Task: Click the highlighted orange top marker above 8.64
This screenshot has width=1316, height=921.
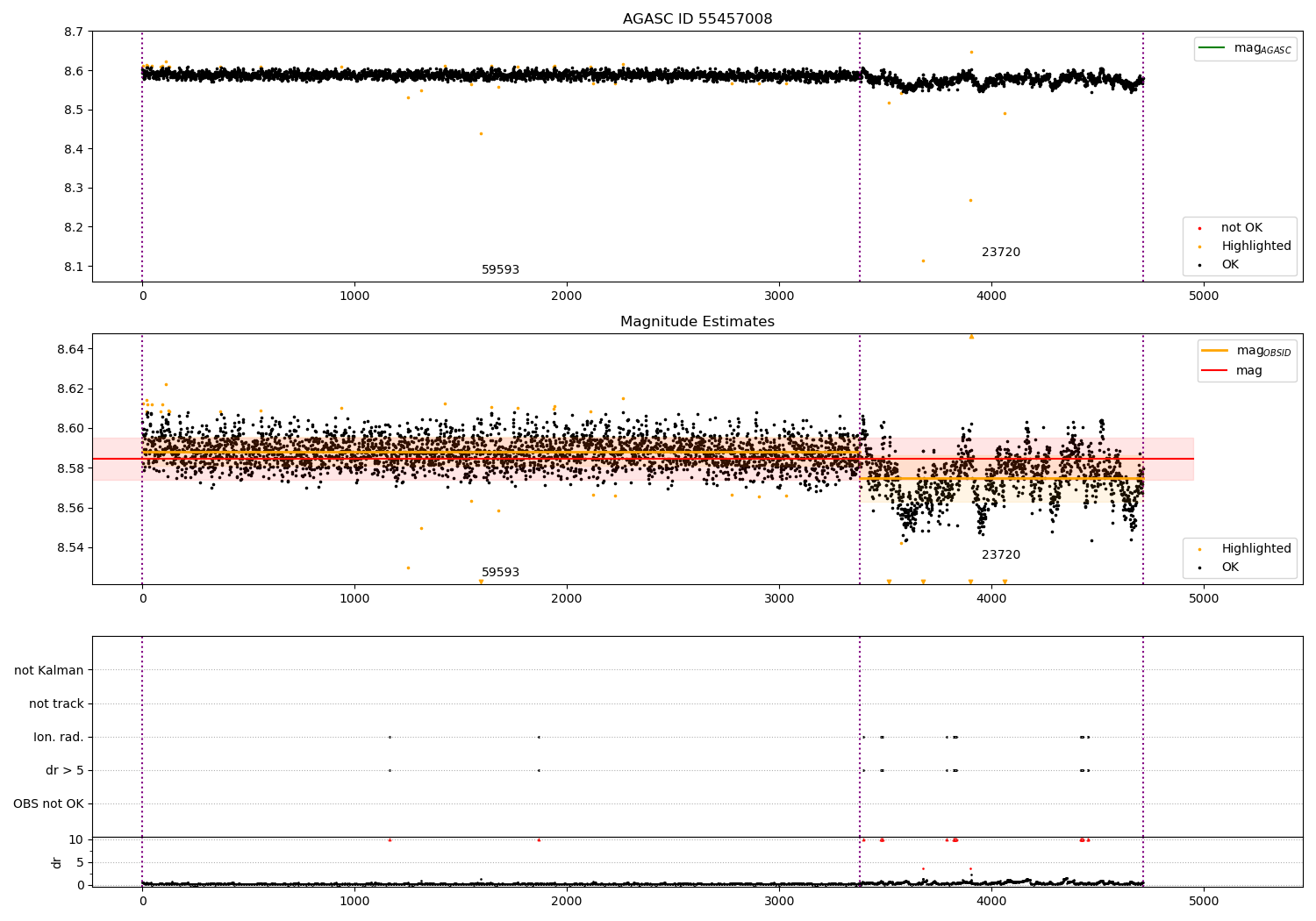Action: (x=971, y=336)
